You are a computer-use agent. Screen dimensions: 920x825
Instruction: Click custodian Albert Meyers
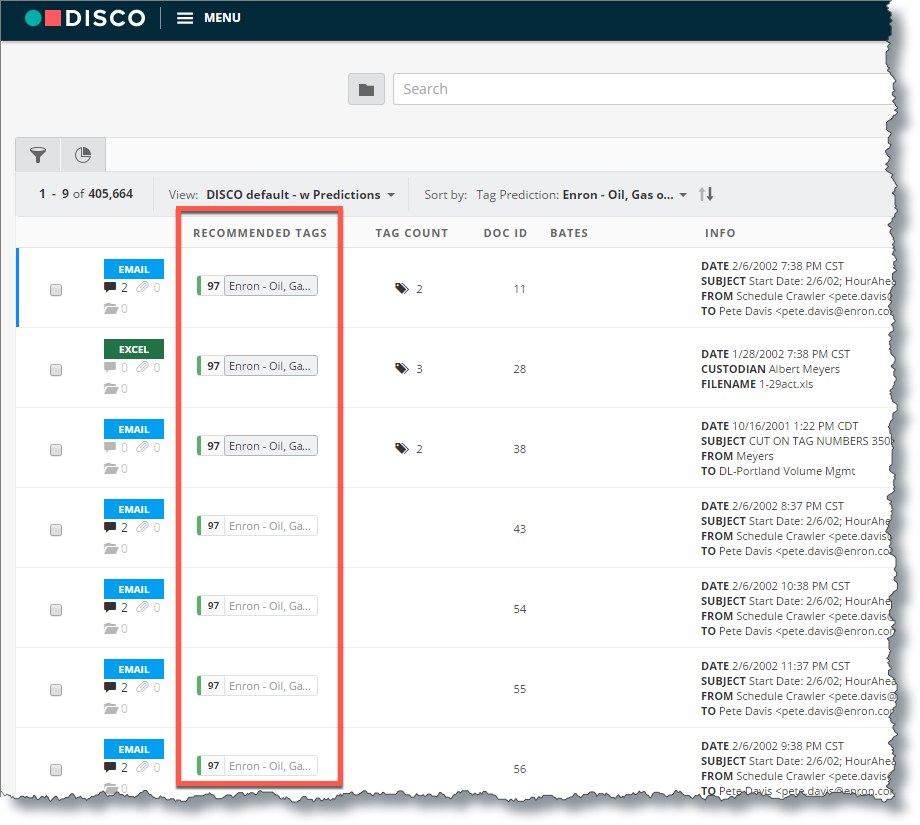point(804,369)
